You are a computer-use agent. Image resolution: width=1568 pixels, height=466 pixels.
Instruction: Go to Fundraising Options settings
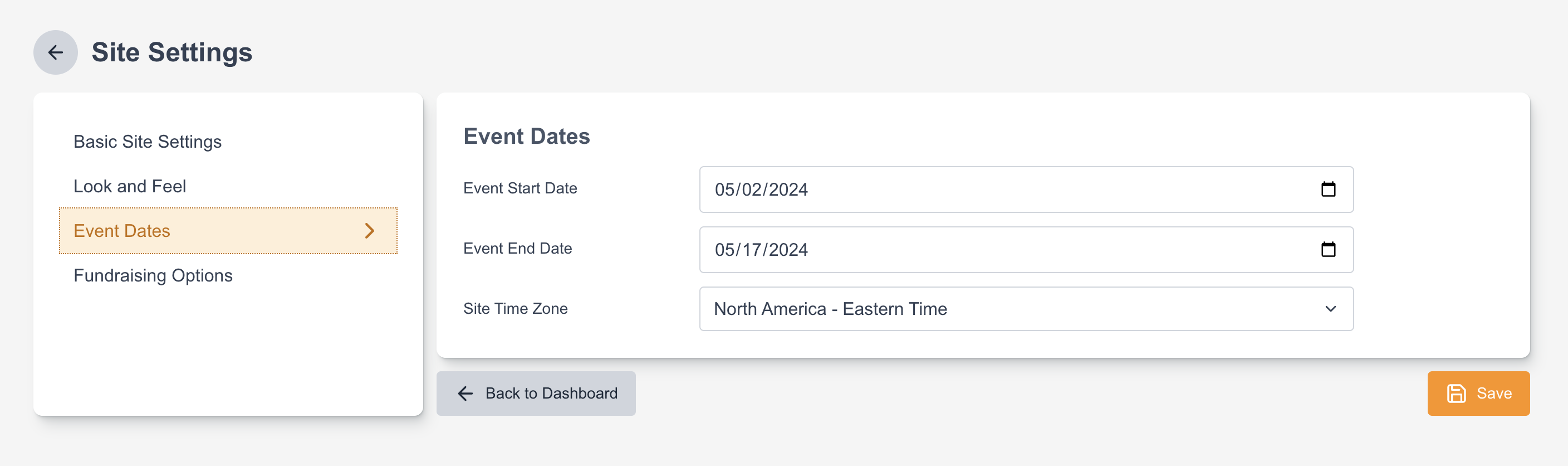coord(153,275)
